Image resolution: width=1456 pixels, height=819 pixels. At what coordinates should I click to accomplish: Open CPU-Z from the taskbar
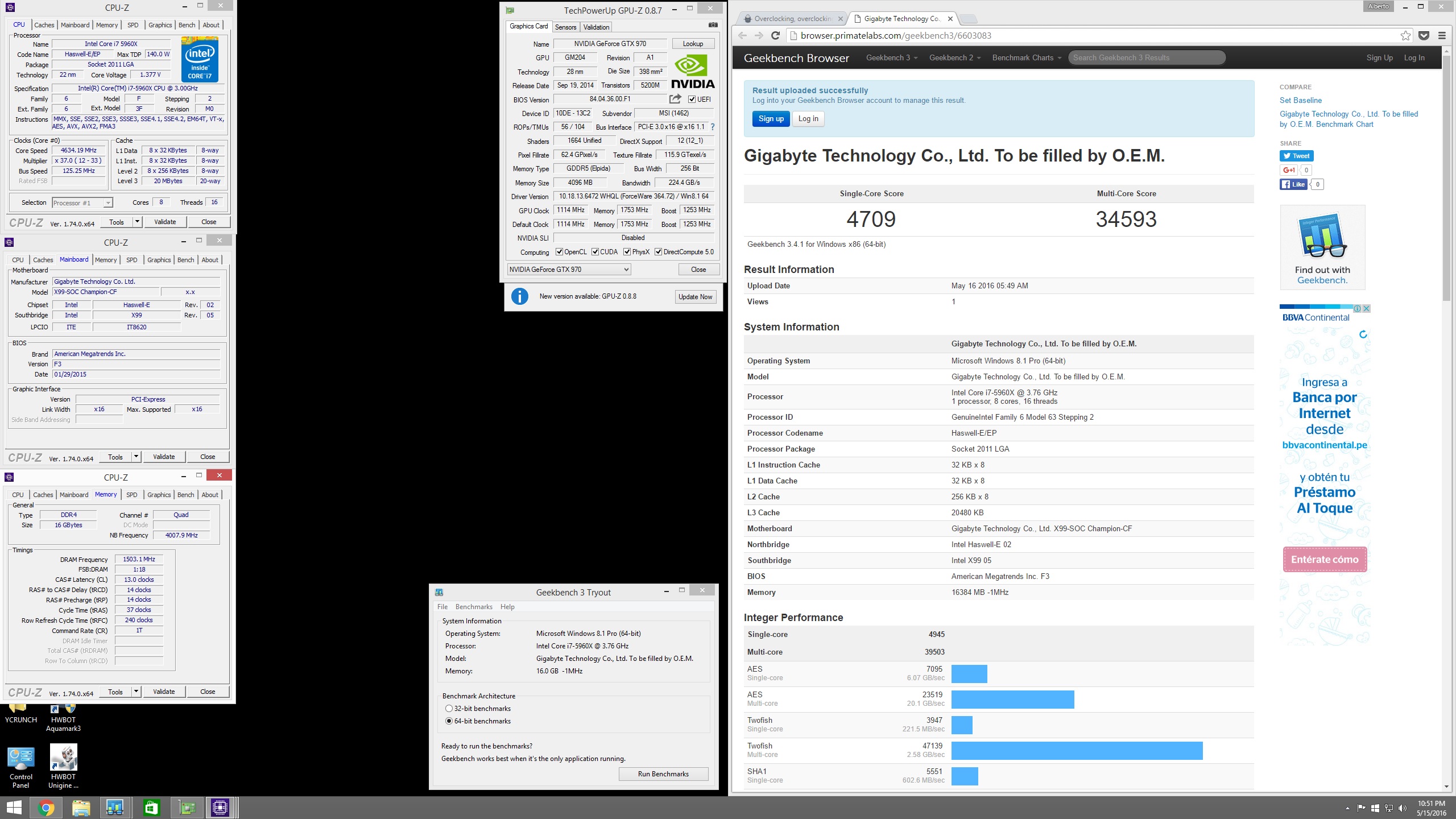coord(220,808)
